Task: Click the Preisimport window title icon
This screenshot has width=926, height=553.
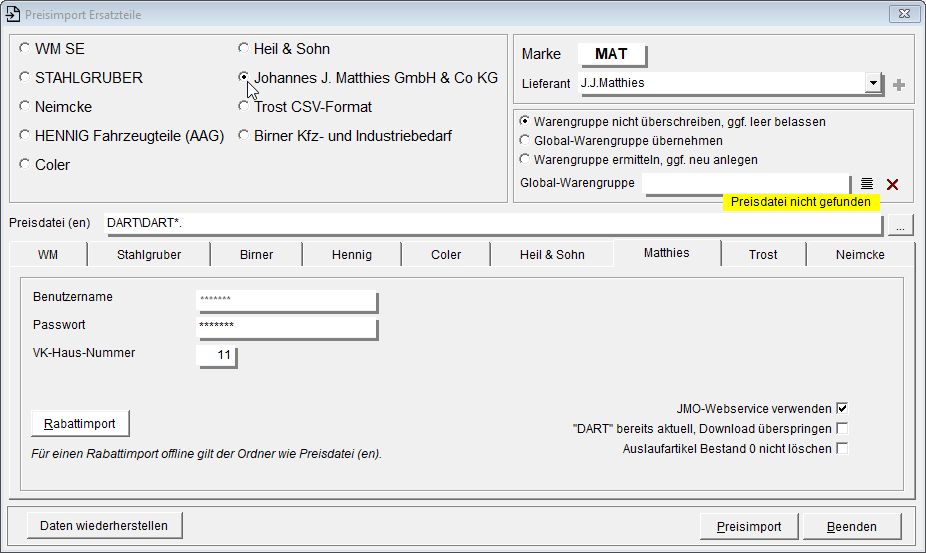Action: (x=12, y=14)
